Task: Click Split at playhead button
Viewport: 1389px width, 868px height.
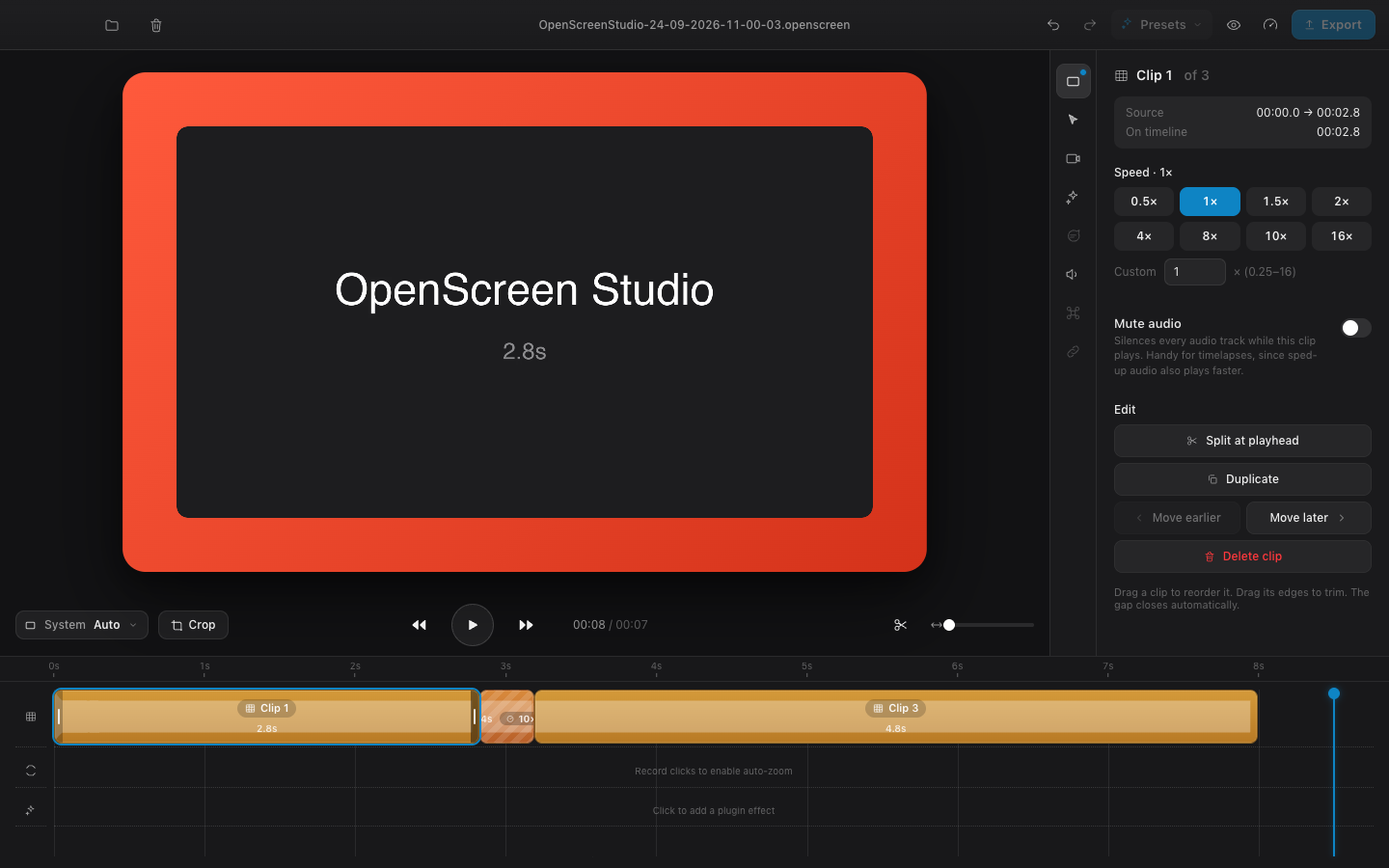Action: click(1242, 441)
